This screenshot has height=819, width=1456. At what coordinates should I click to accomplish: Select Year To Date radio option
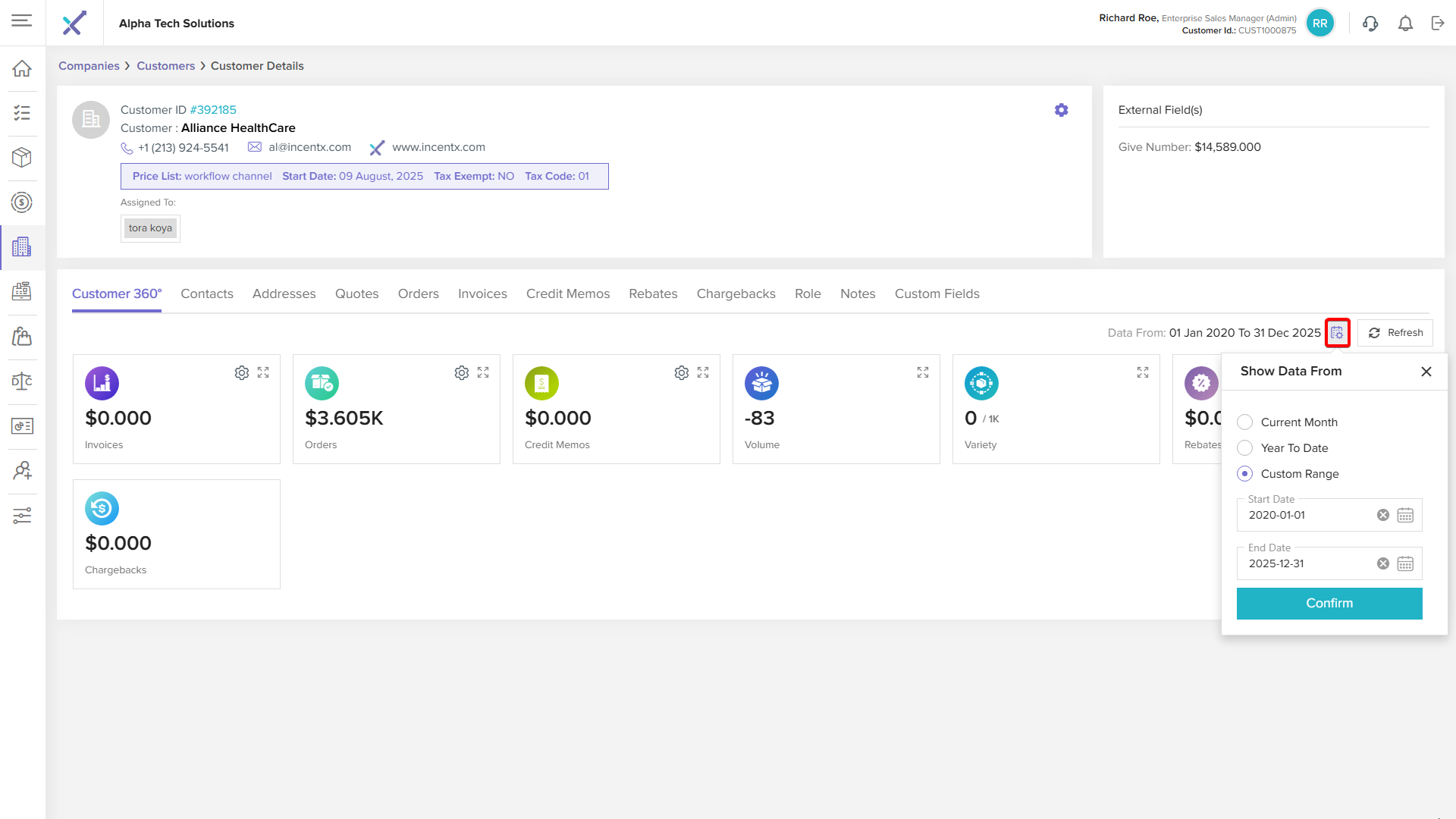click(x=1244, y=448)
